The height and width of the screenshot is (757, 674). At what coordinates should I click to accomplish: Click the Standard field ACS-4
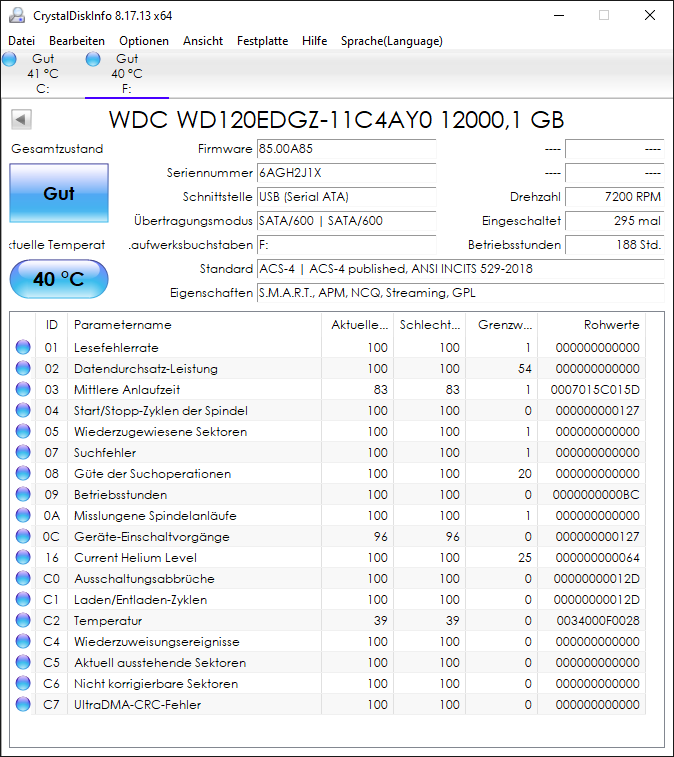[461, 269]
